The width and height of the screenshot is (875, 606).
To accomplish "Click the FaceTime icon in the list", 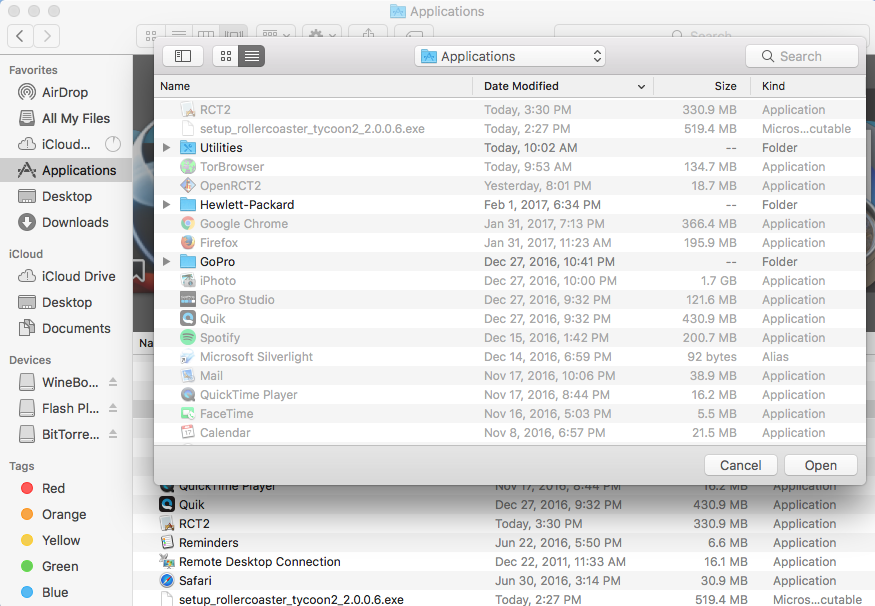I will click(x=188, y=413).
